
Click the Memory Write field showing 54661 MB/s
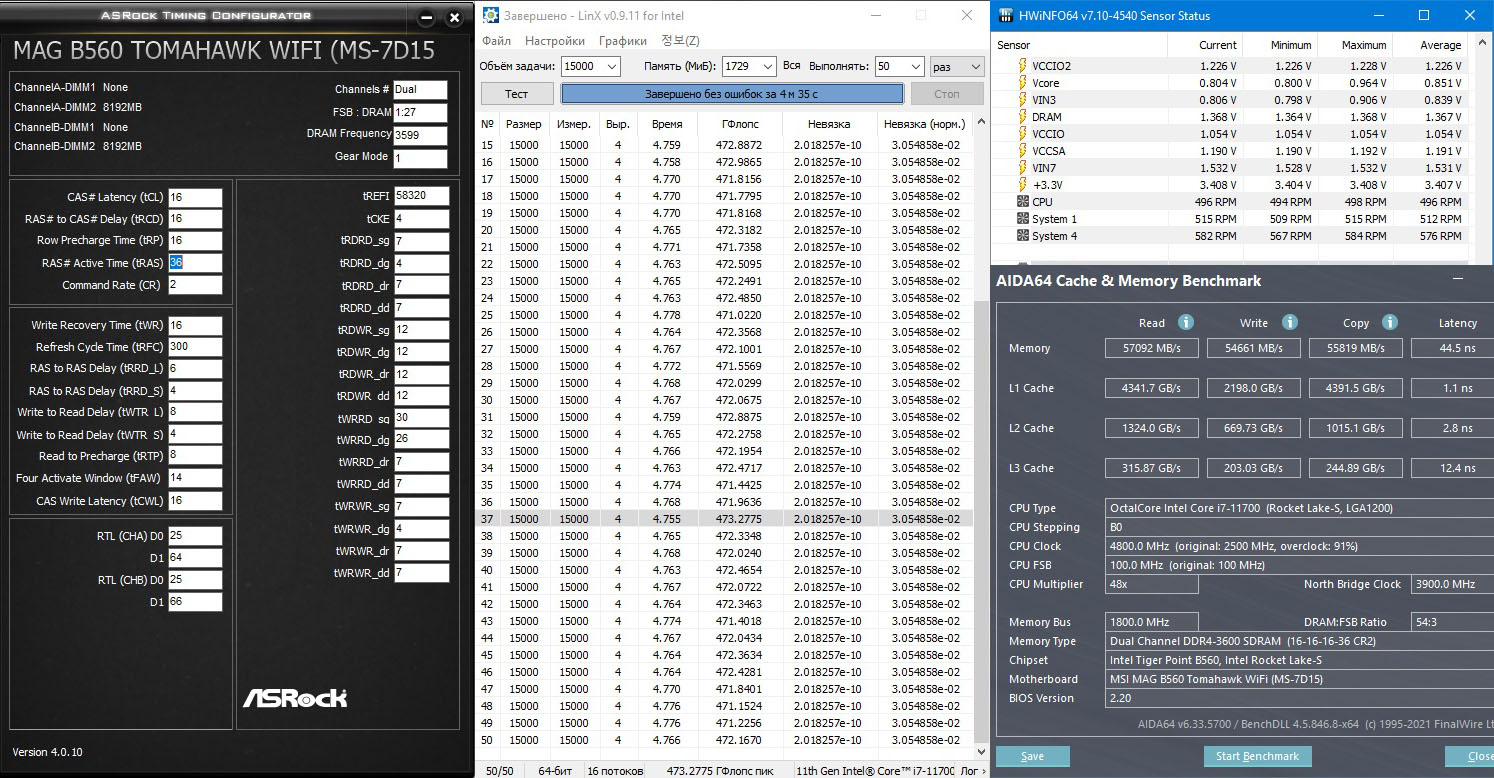pyautogui.click(x=1255, y=348)
